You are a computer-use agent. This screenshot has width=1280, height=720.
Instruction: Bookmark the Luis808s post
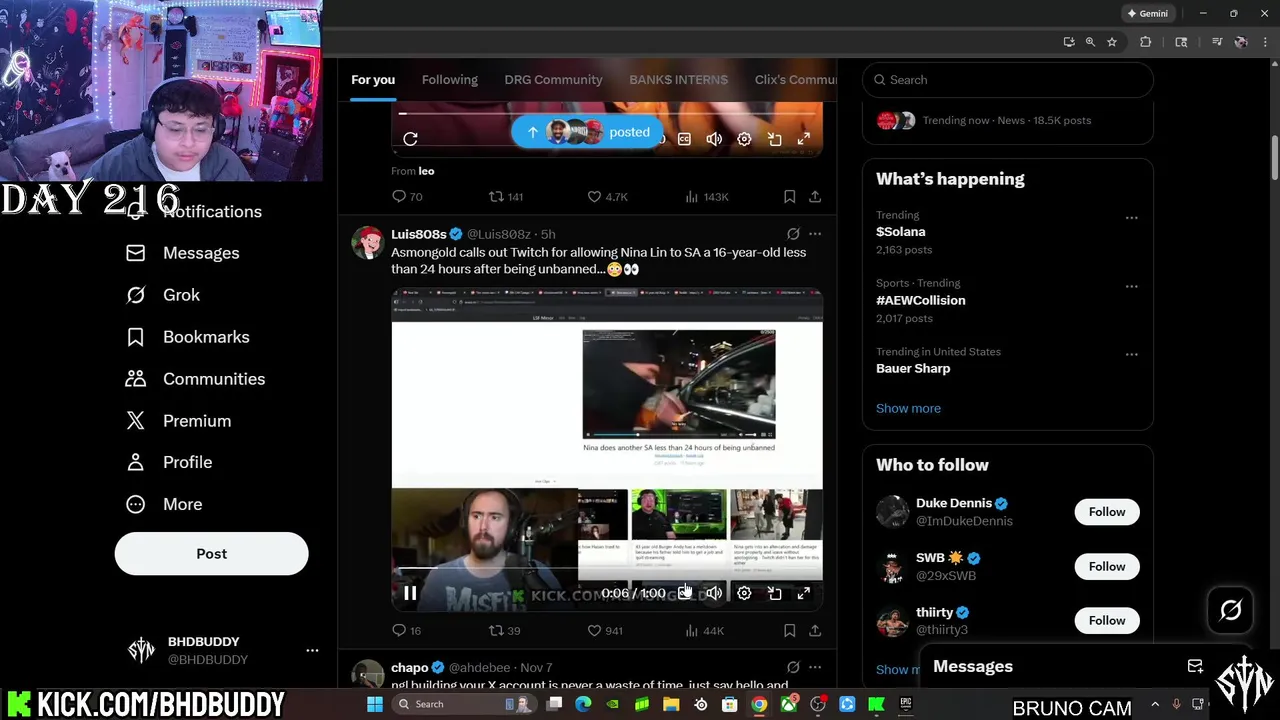(x=789, y=631)
